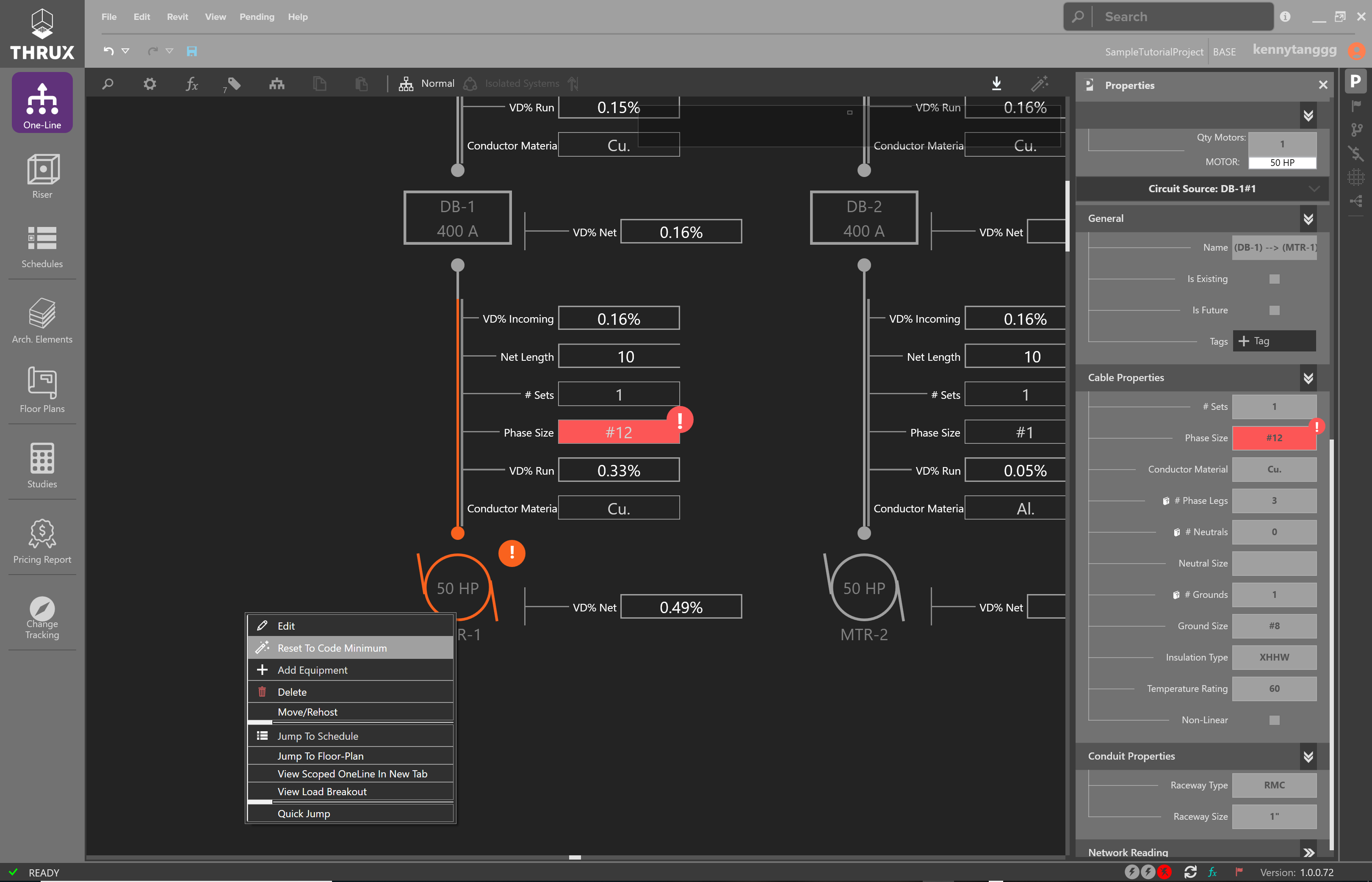
Task: Open canvas settings gear icon
Action: [x=149, y=83]
